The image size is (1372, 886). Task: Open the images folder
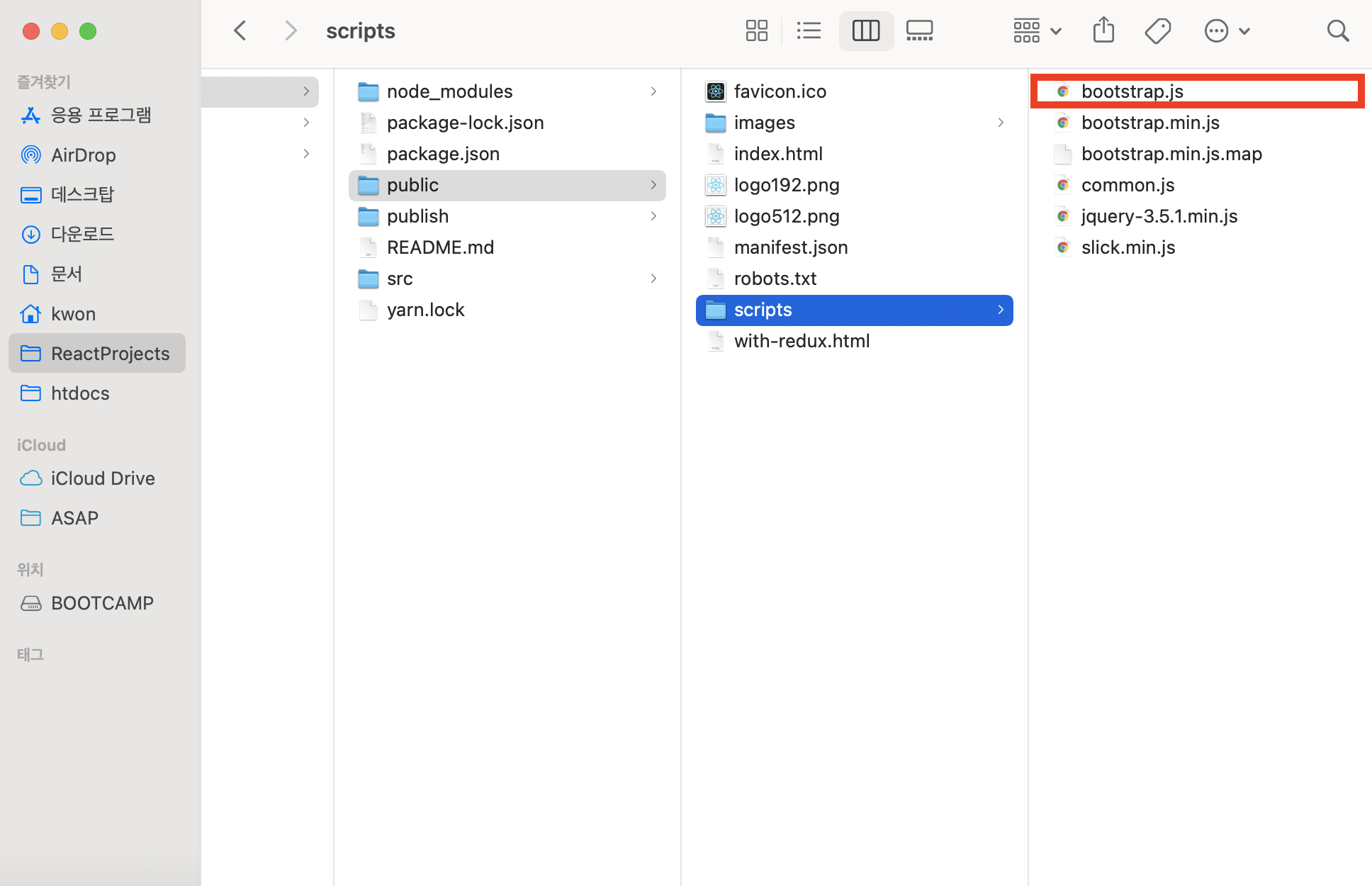coord(764,123)
